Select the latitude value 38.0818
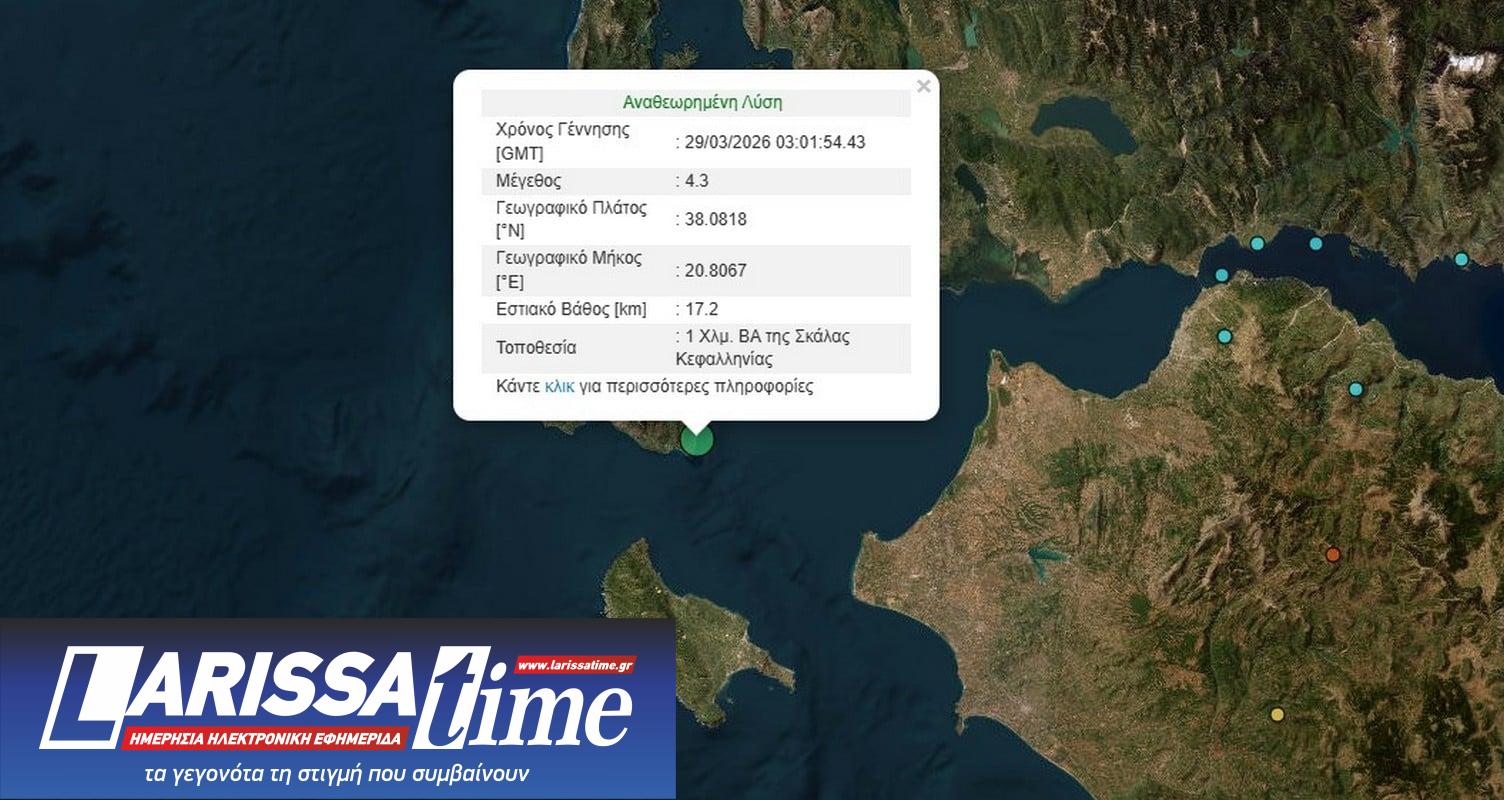 click(x=716, y=220)
